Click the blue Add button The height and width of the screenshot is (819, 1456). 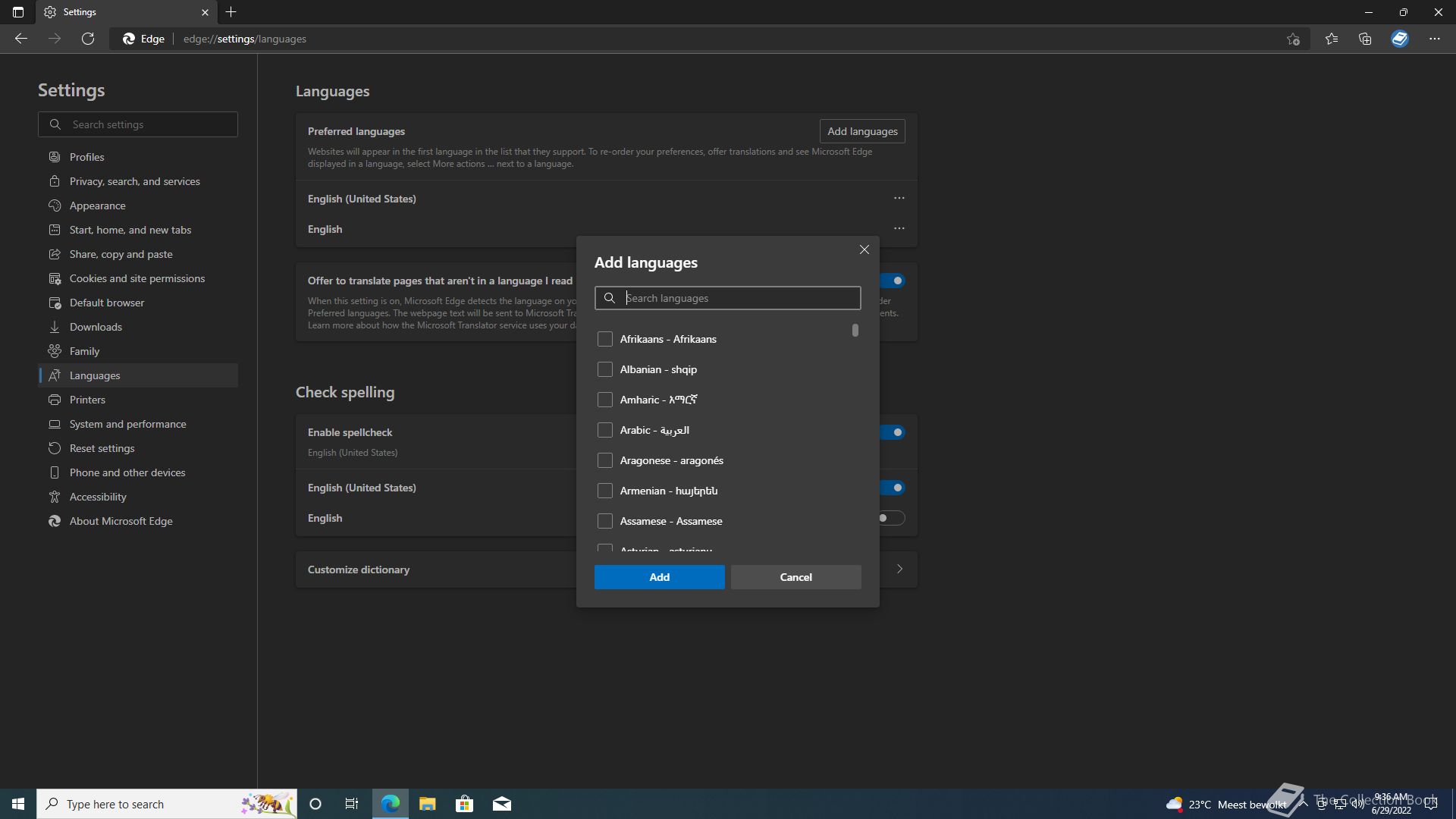pyautogui.click(x=659, y=577)
